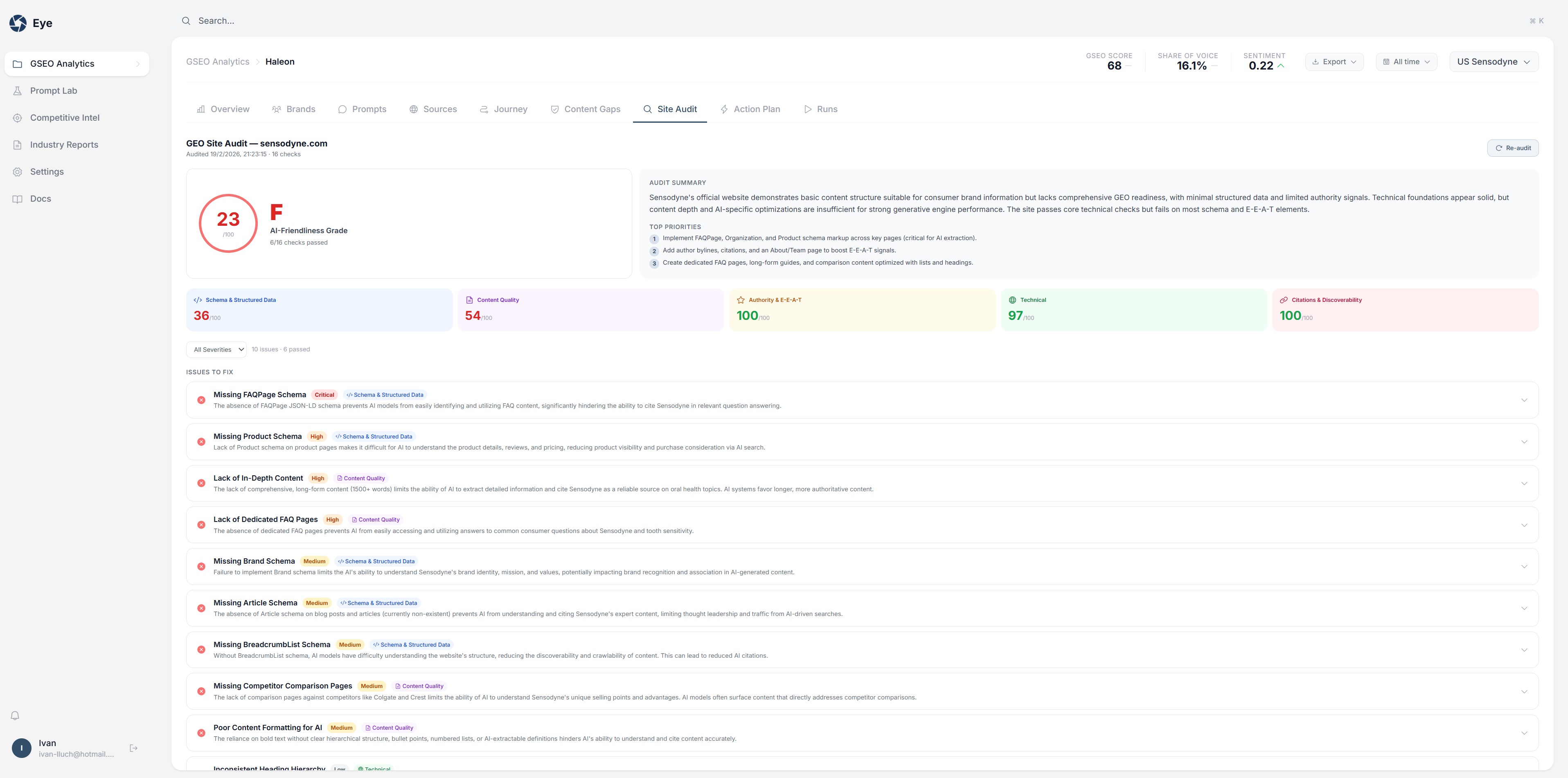Open Competitive Intel section

tap(65, 117)
